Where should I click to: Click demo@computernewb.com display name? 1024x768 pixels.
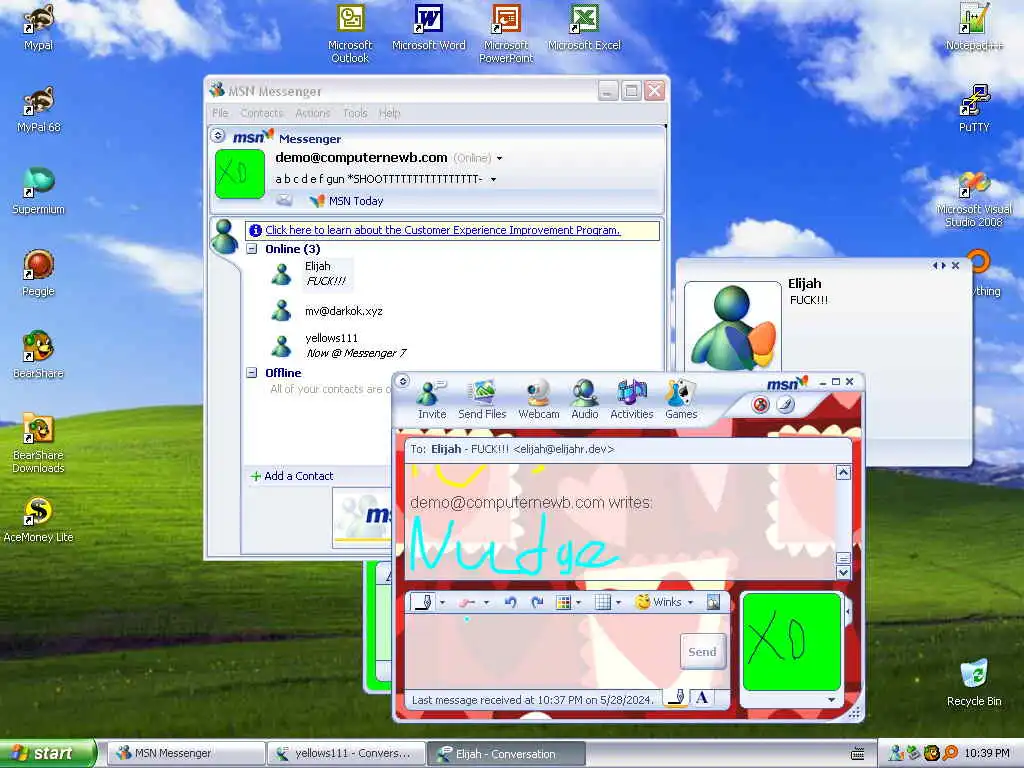coord(361,157)
